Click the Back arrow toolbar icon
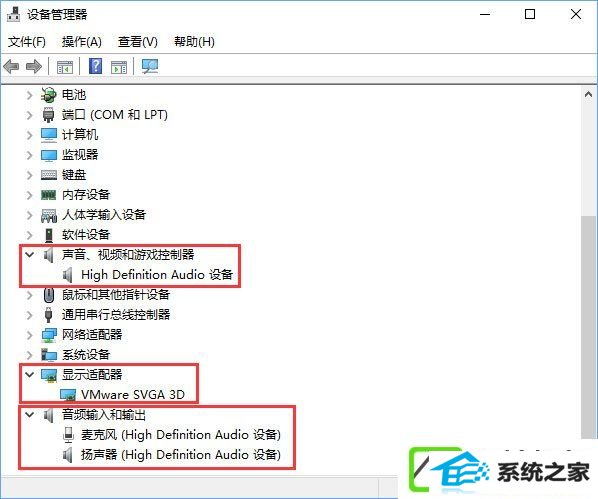598x499 pixels. pyautogui.click(x=11, y=67)
